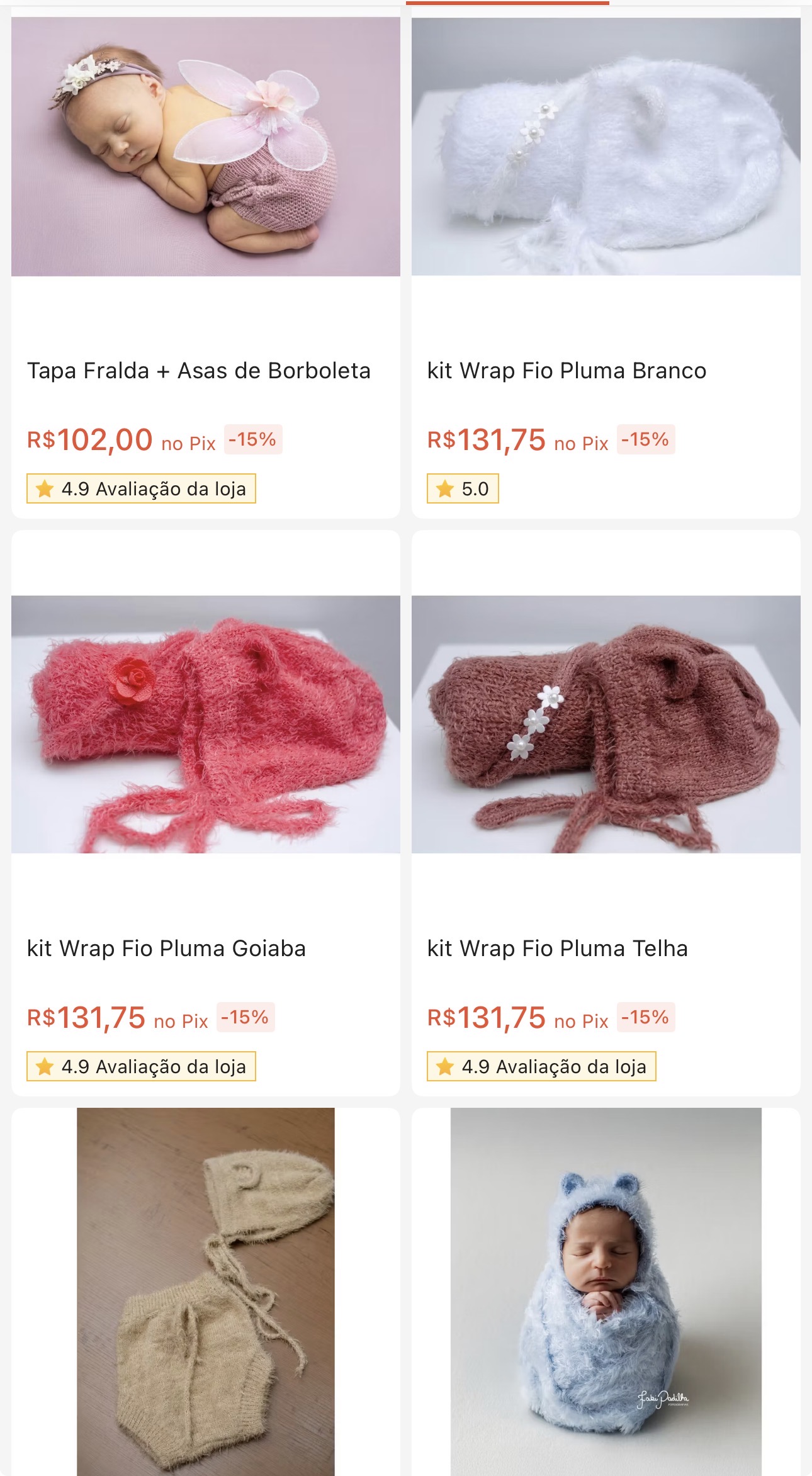Click the Tapa Fralda + Asas de Borboleta title

tap(198, 371)
